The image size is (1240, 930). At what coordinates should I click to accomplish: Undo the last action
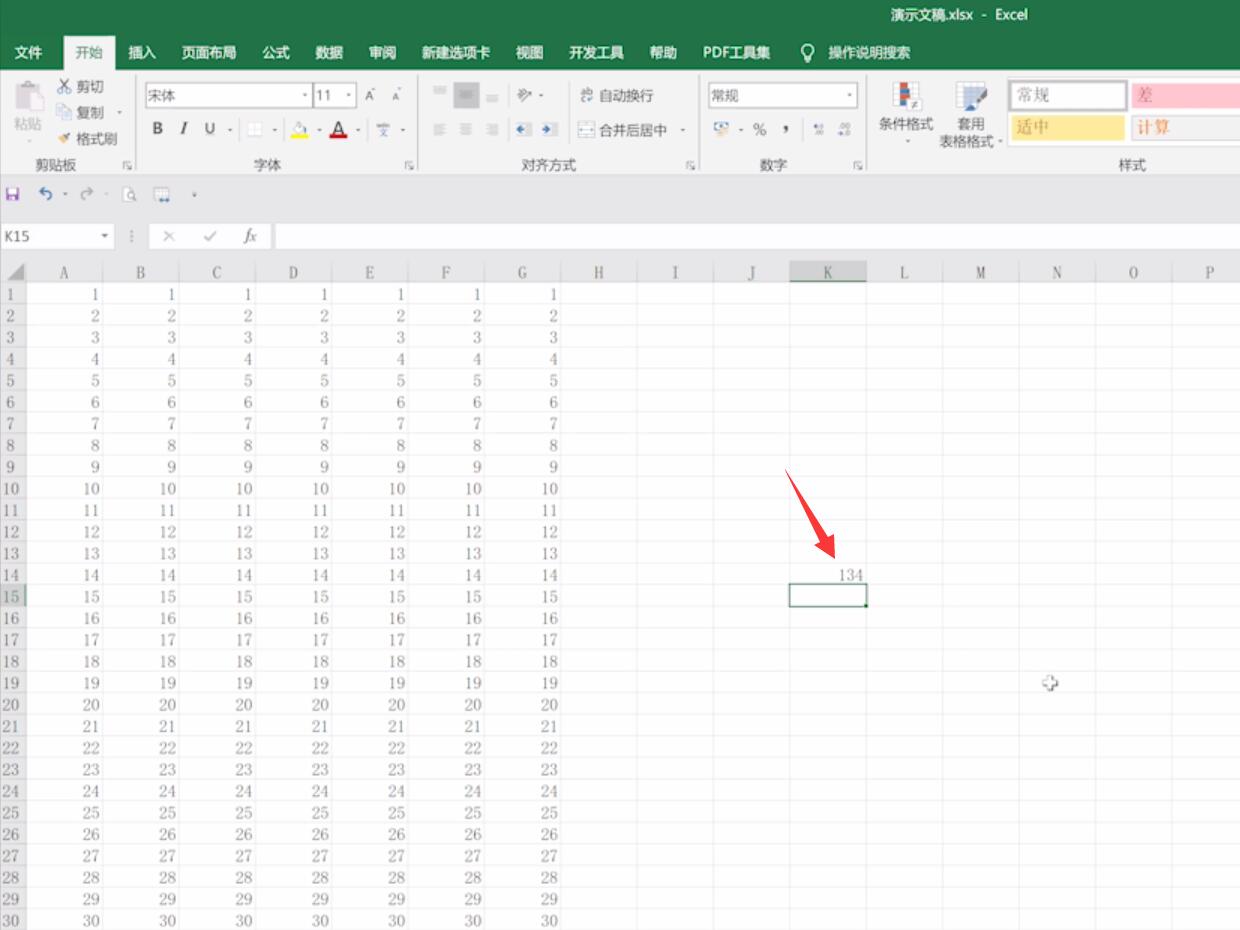pyautogui.click(x=45, y=194)
